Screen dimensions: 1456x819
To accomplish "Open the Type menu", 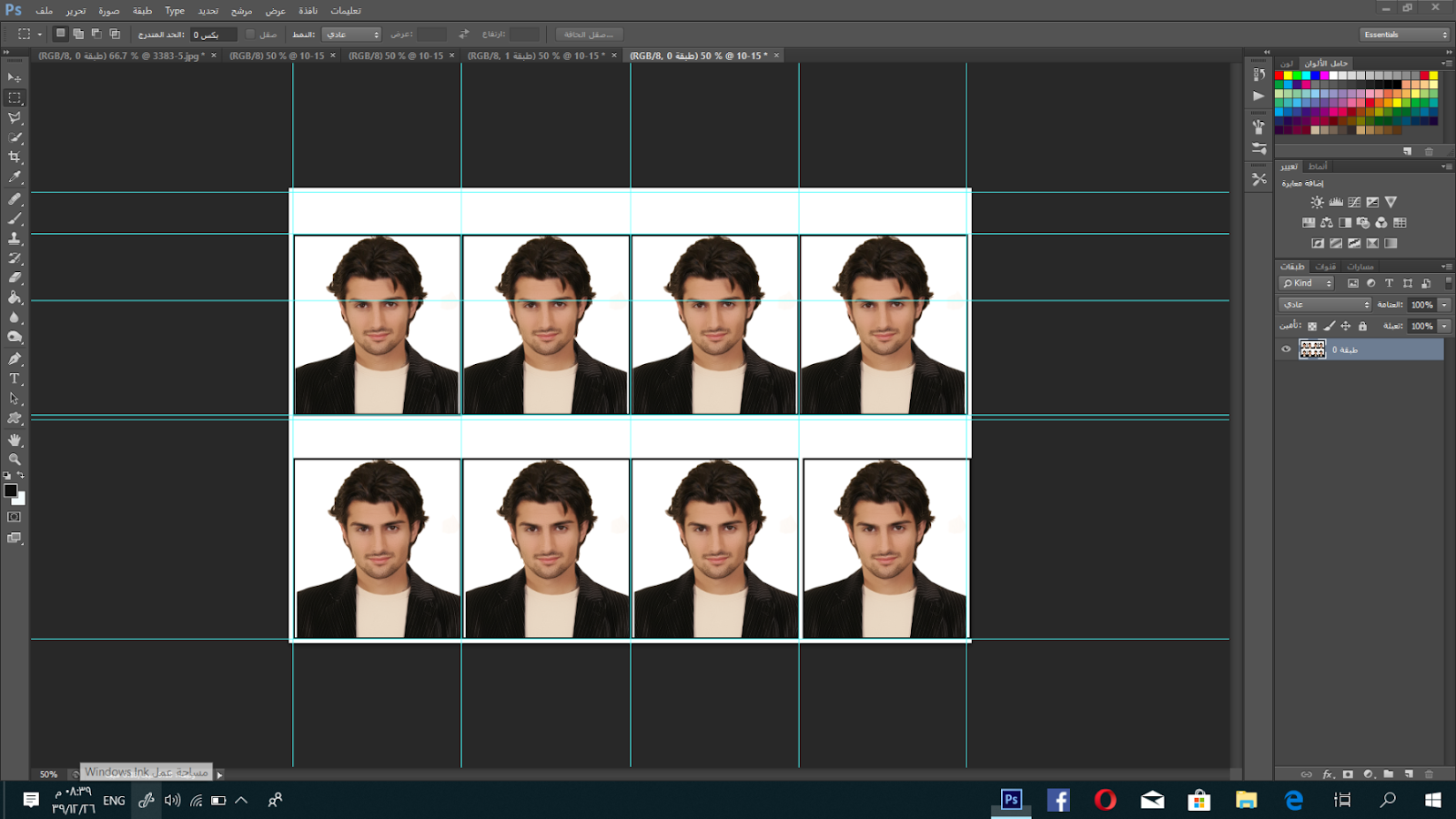I will (175, 11).
